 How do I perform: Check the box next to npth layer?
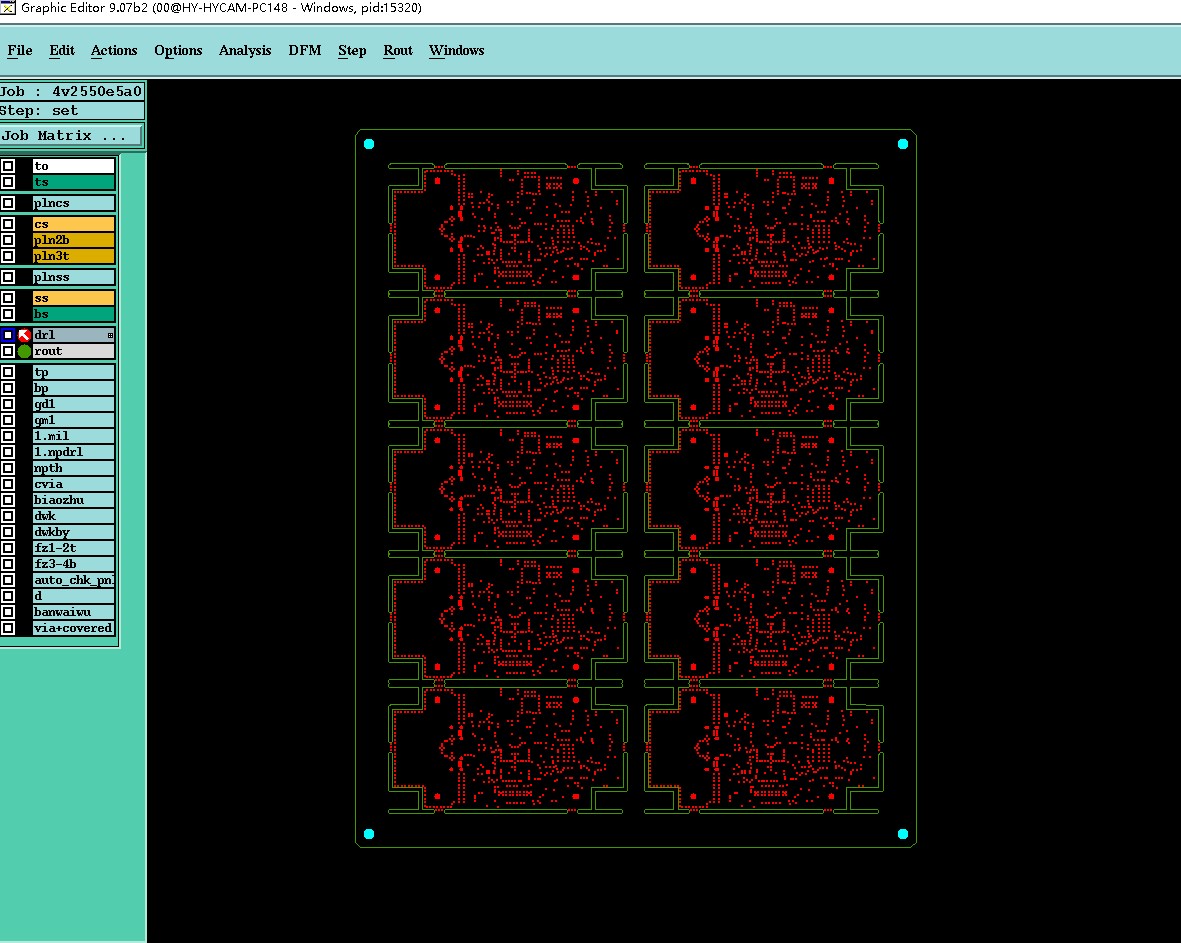(x=8, y=468)
